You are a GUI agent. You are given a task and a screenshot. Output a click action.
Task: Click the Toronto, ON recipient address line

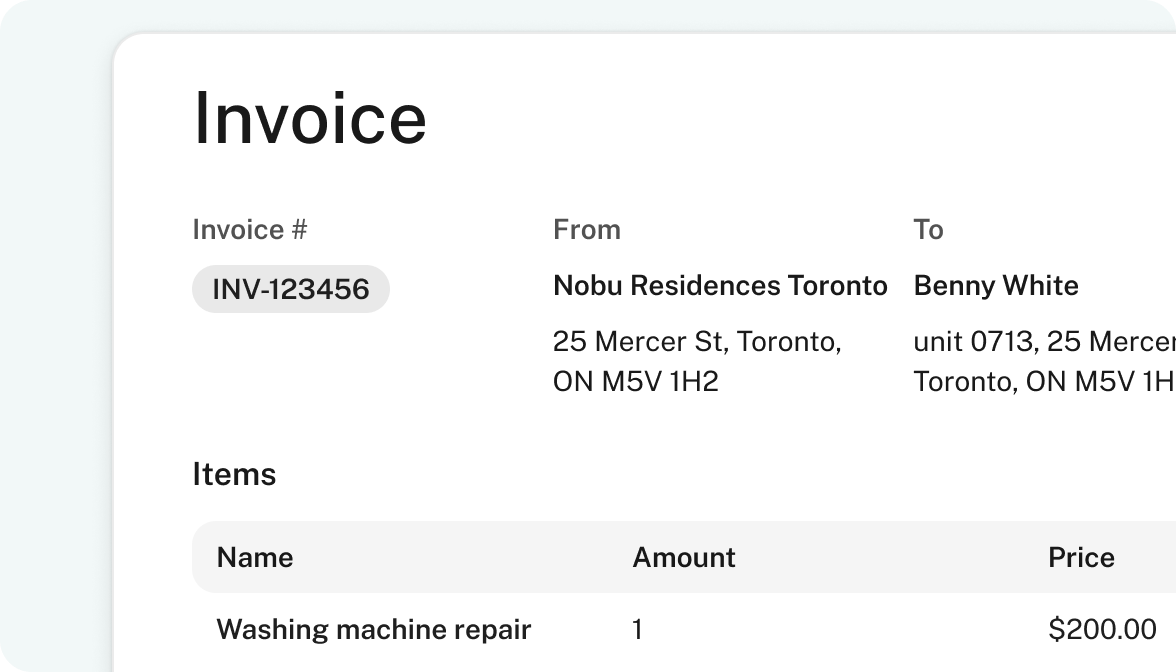coord(1045,382)
